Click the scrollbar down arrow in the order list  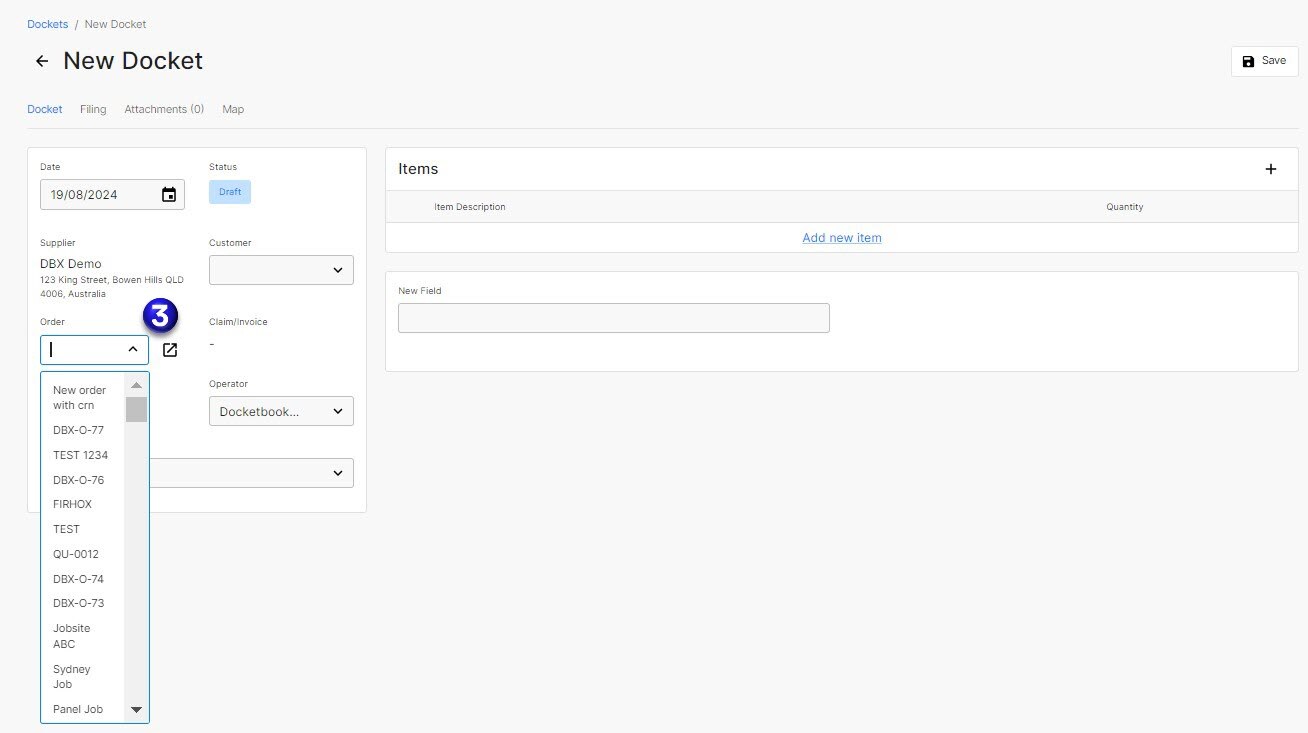point(136,709)
